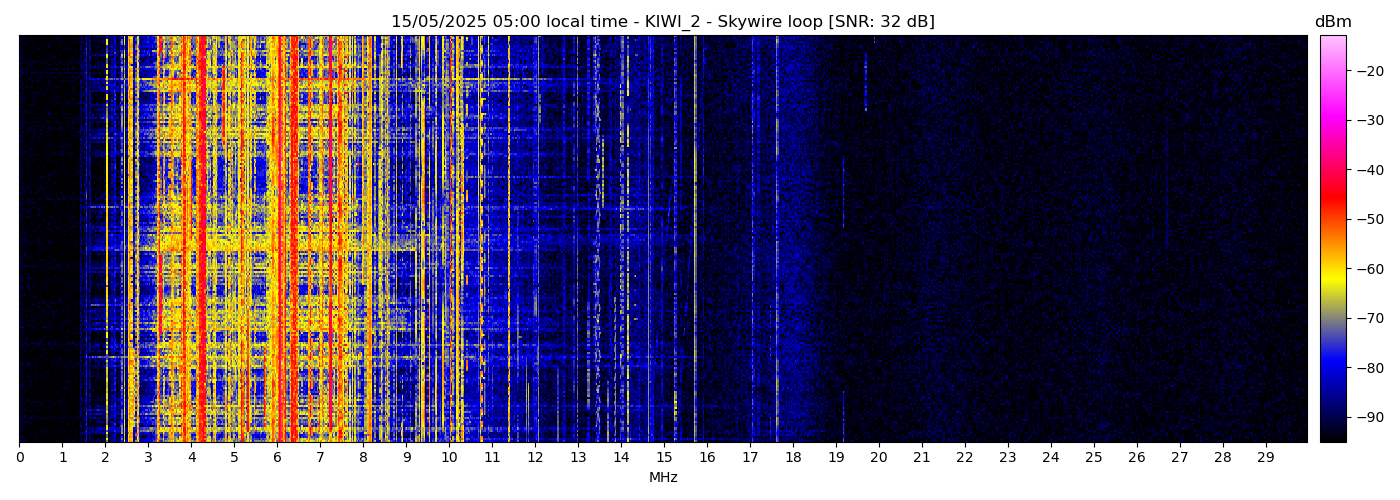Pick the yellow band on the colorbar
The width and height of the screenshot is (1400, 500).
pyautogui.click(x=1332, y=280)
